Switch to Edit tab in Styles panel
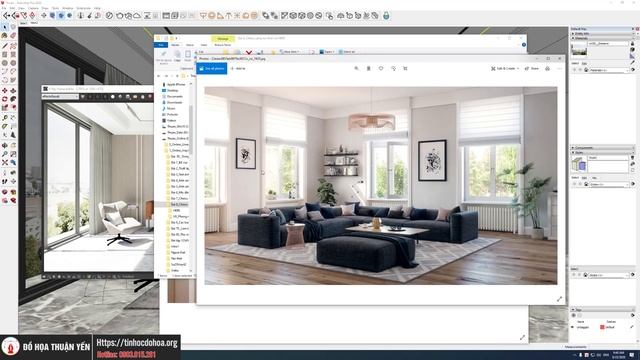This screenshot has height=360, width=640. tap(584, 178)
